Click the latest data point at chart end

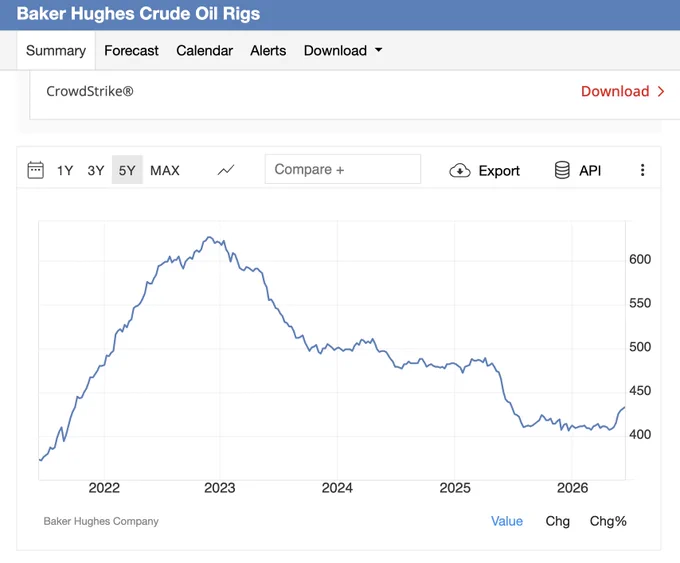coord(624,408)
